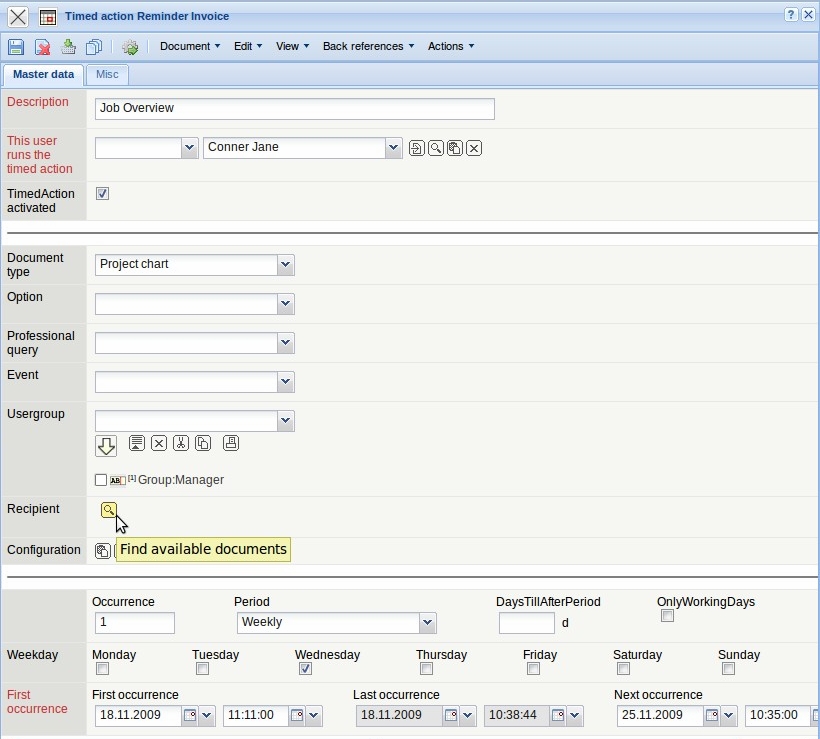
Task: Click the Save floppy disk icon
Action: click(16, 47)
